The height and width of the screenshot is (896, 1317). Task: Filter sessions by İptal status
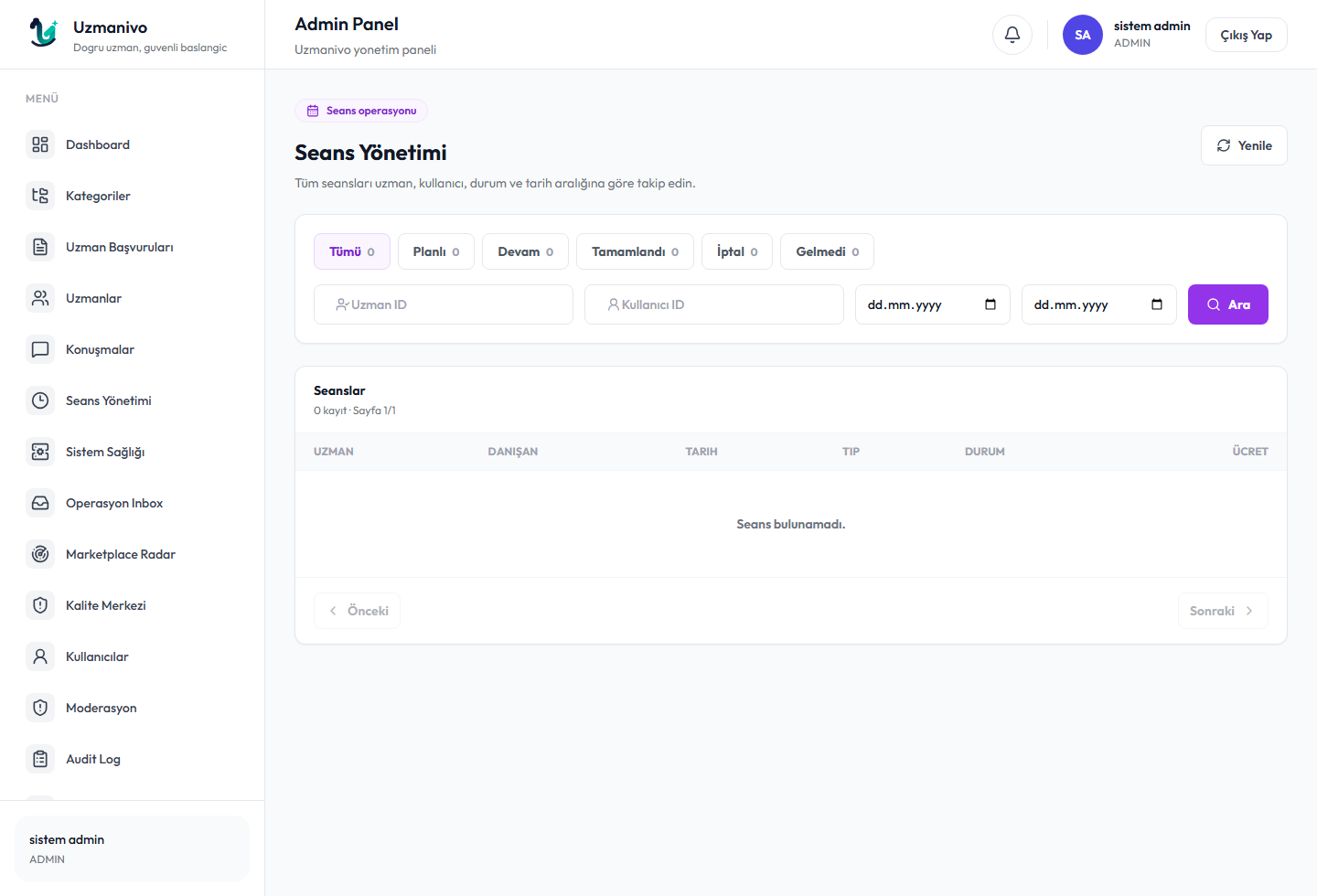pyautogui.click(x=737, y=251)
